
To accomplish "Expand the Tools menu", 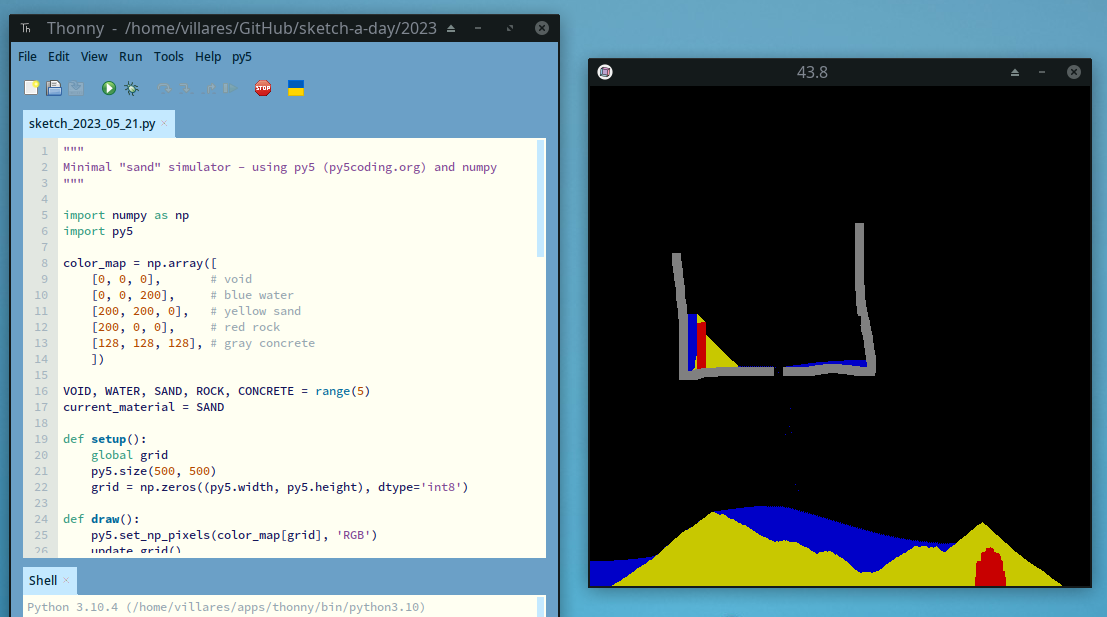I will pos(168,57).
